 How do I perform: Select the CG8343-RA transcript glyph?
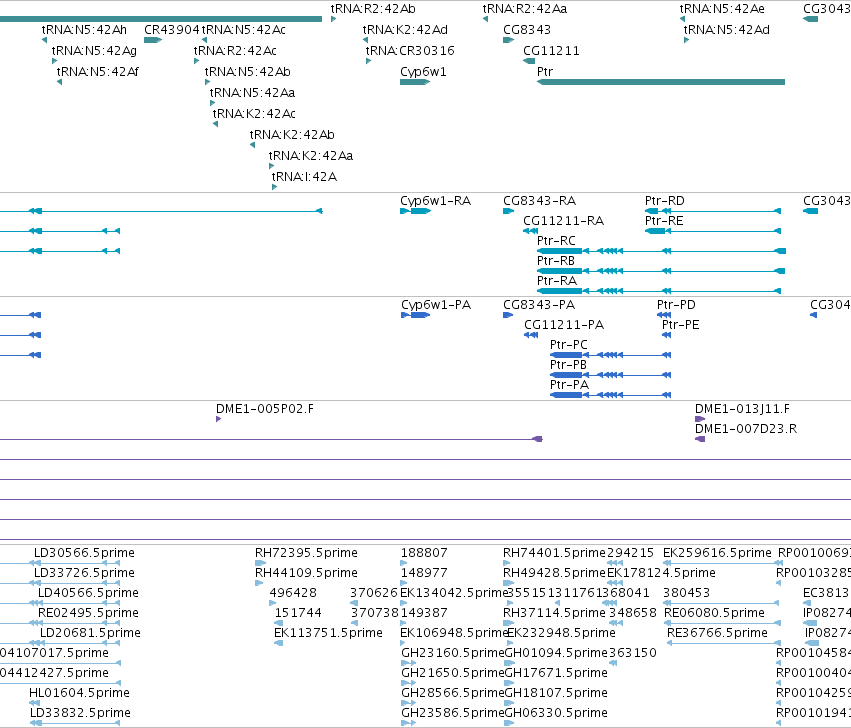pos(509,211)
